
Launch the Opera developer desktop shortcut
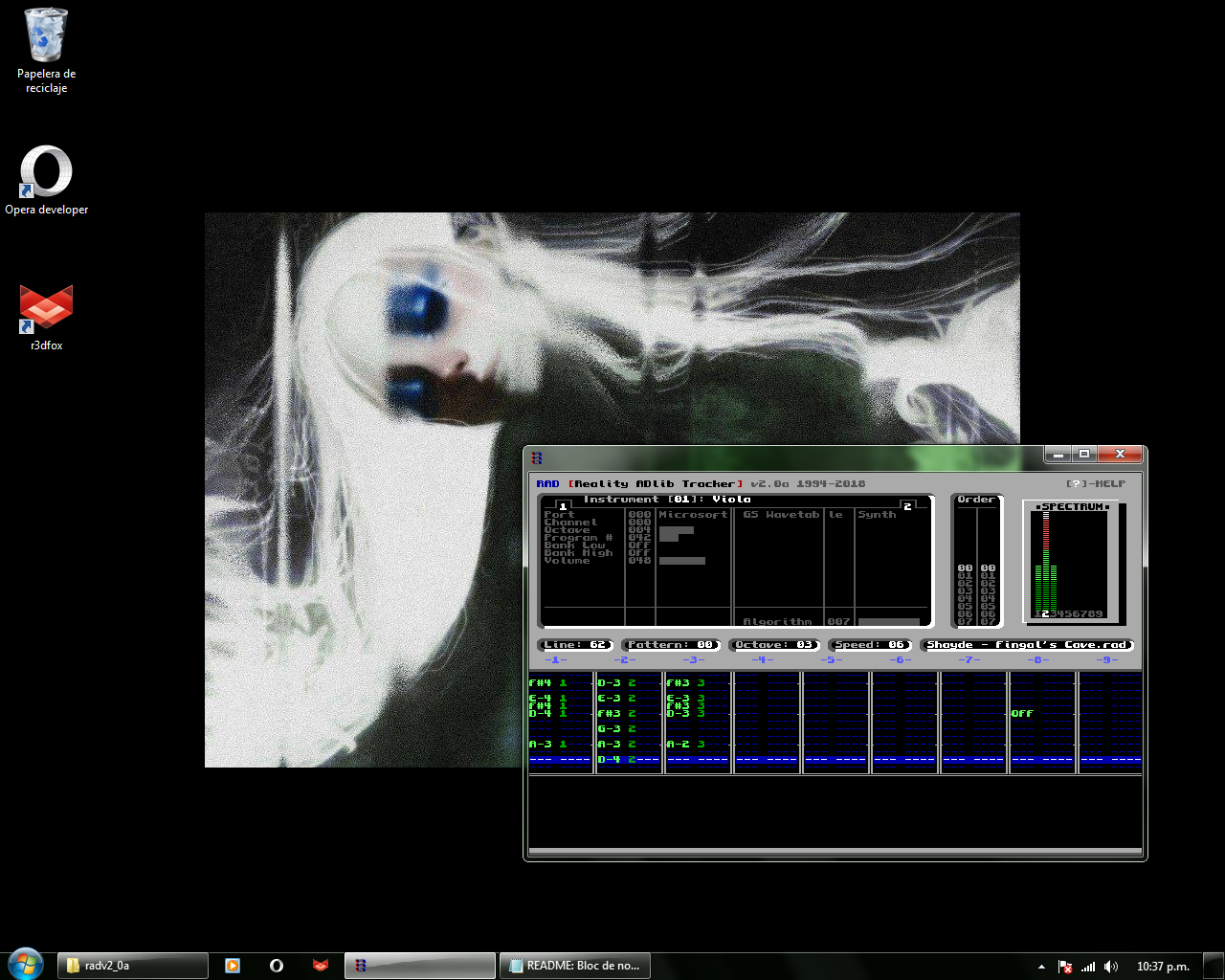click(x=46, y=180)
